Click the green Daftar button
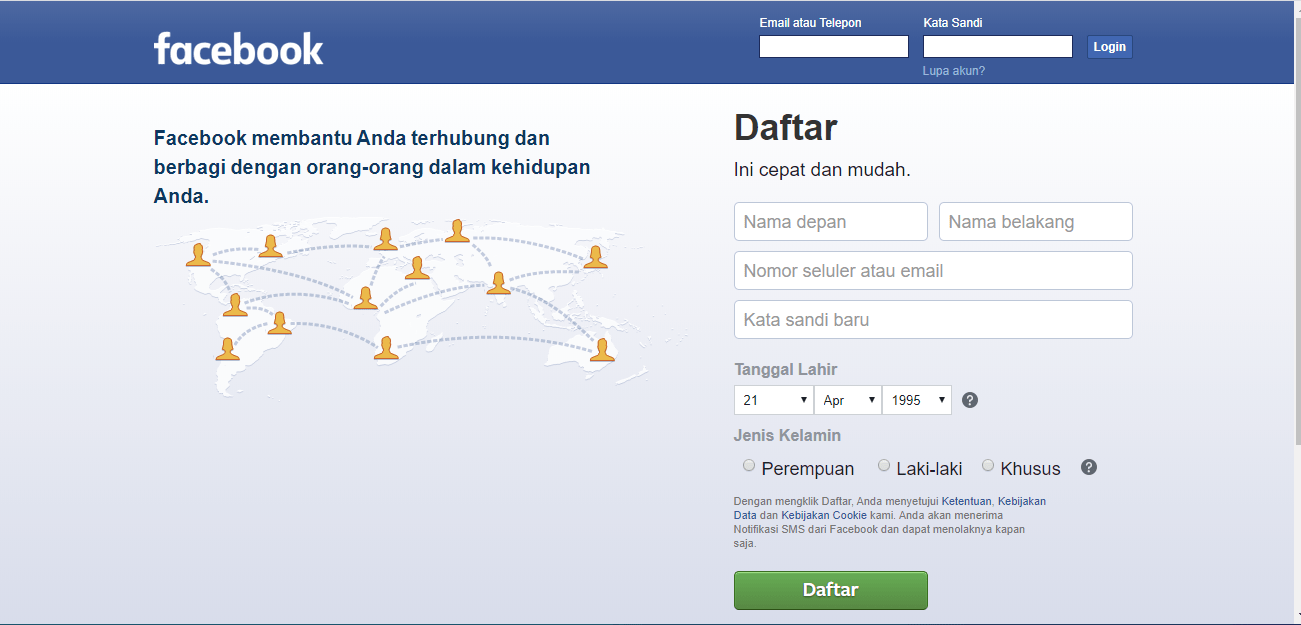This screenshot has width=1301, height=625. point(830,590)
